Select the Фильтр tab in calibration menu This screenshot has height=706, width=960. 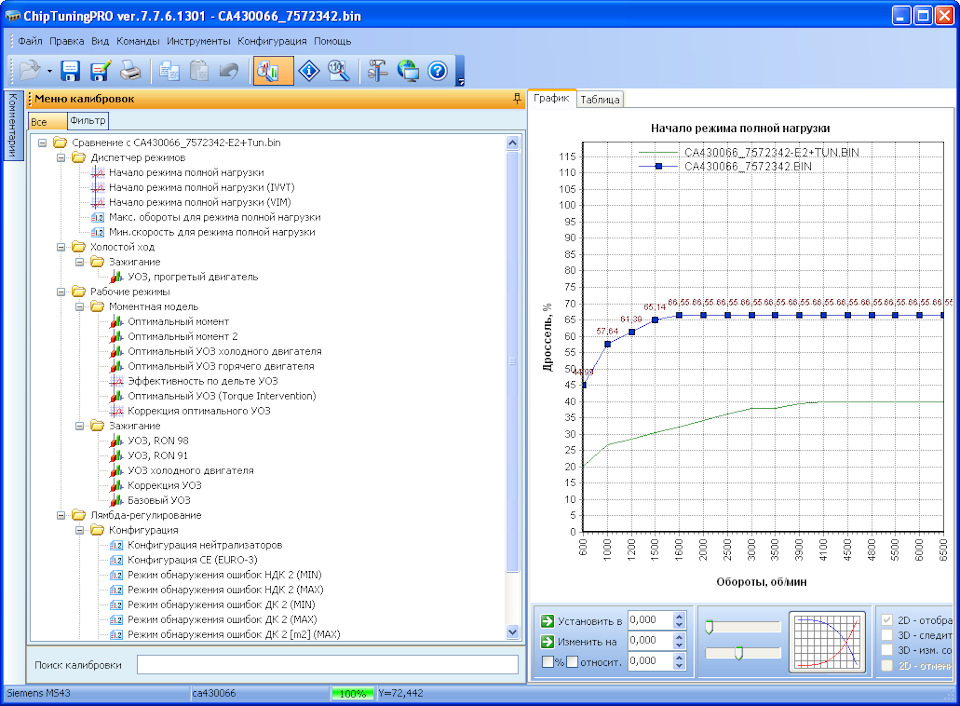point(88,121)
